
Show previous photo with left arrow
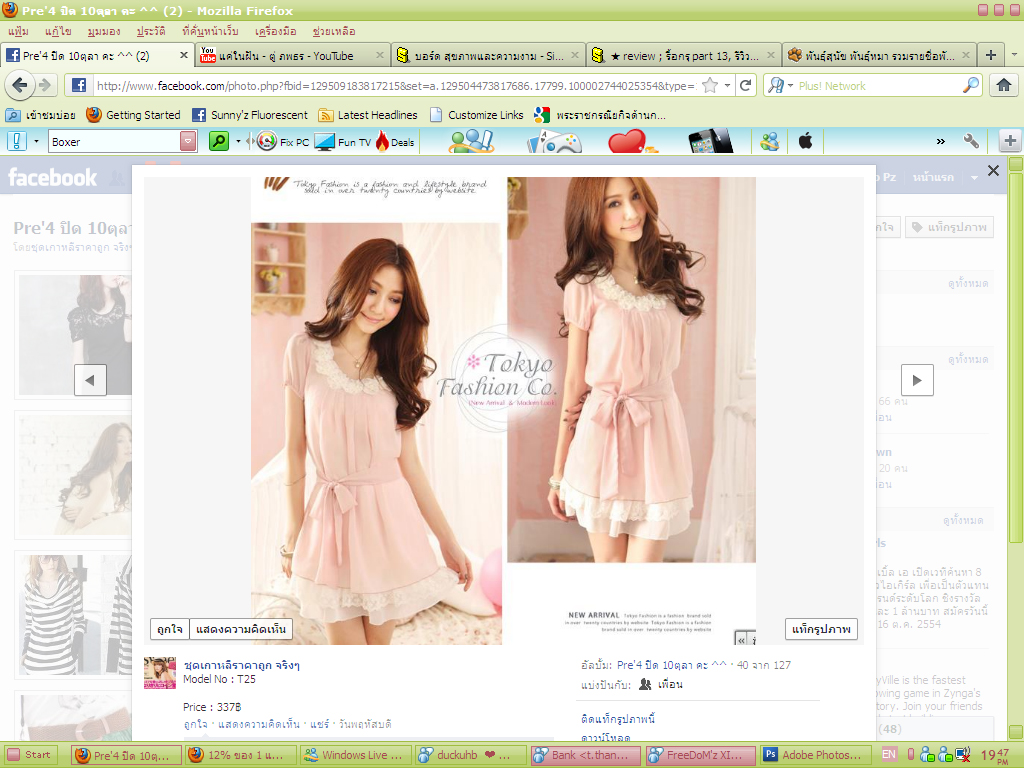click(90, 379)
